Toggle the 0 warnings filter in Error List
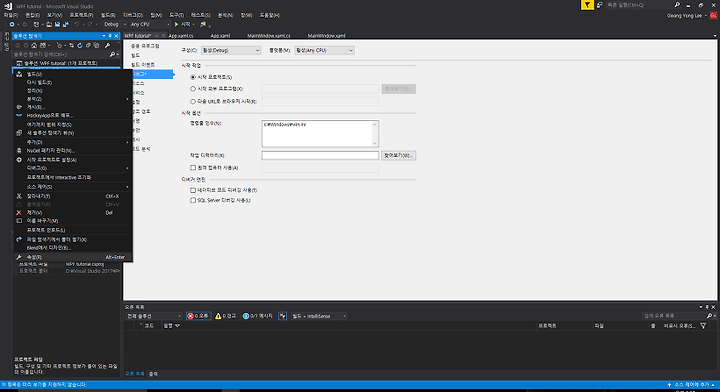720x392 pixels. click(x=225, y=316)
